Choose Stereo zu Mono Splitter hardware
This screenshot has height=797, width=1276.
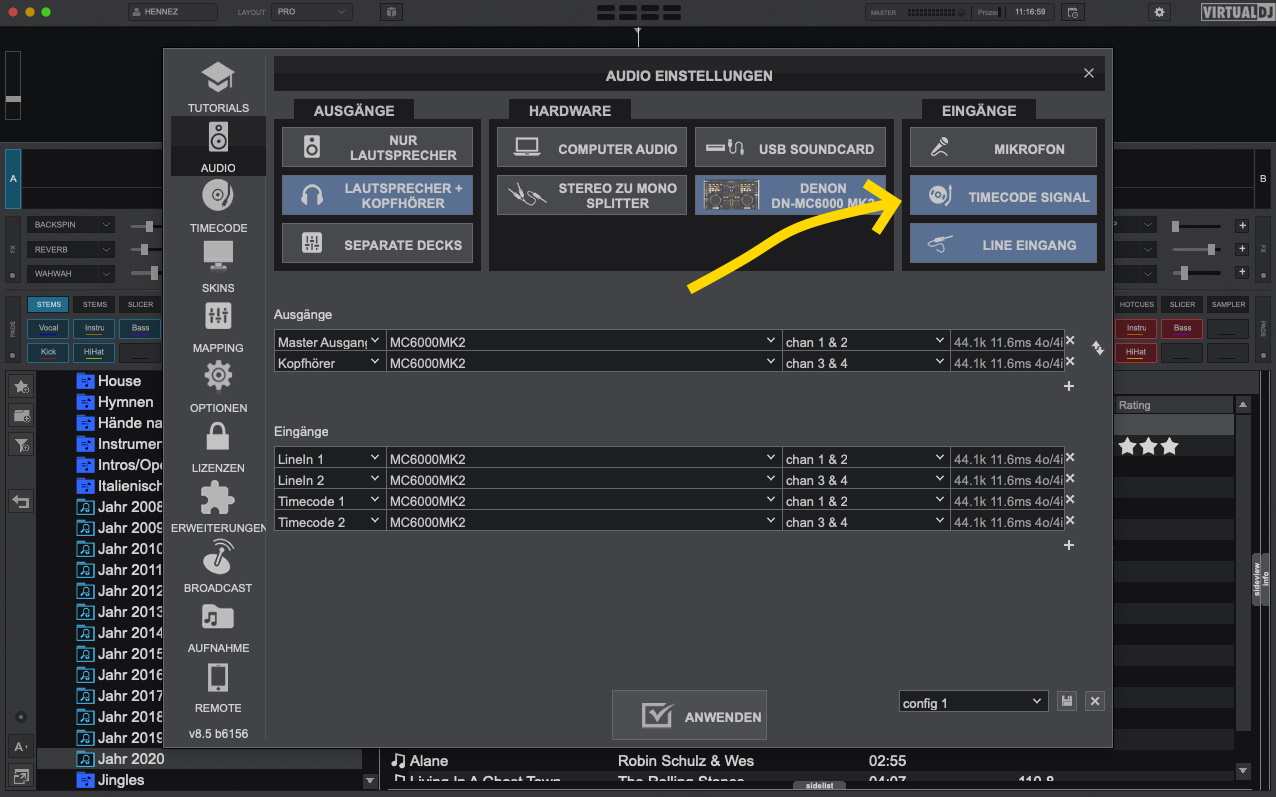coord(592,196)
